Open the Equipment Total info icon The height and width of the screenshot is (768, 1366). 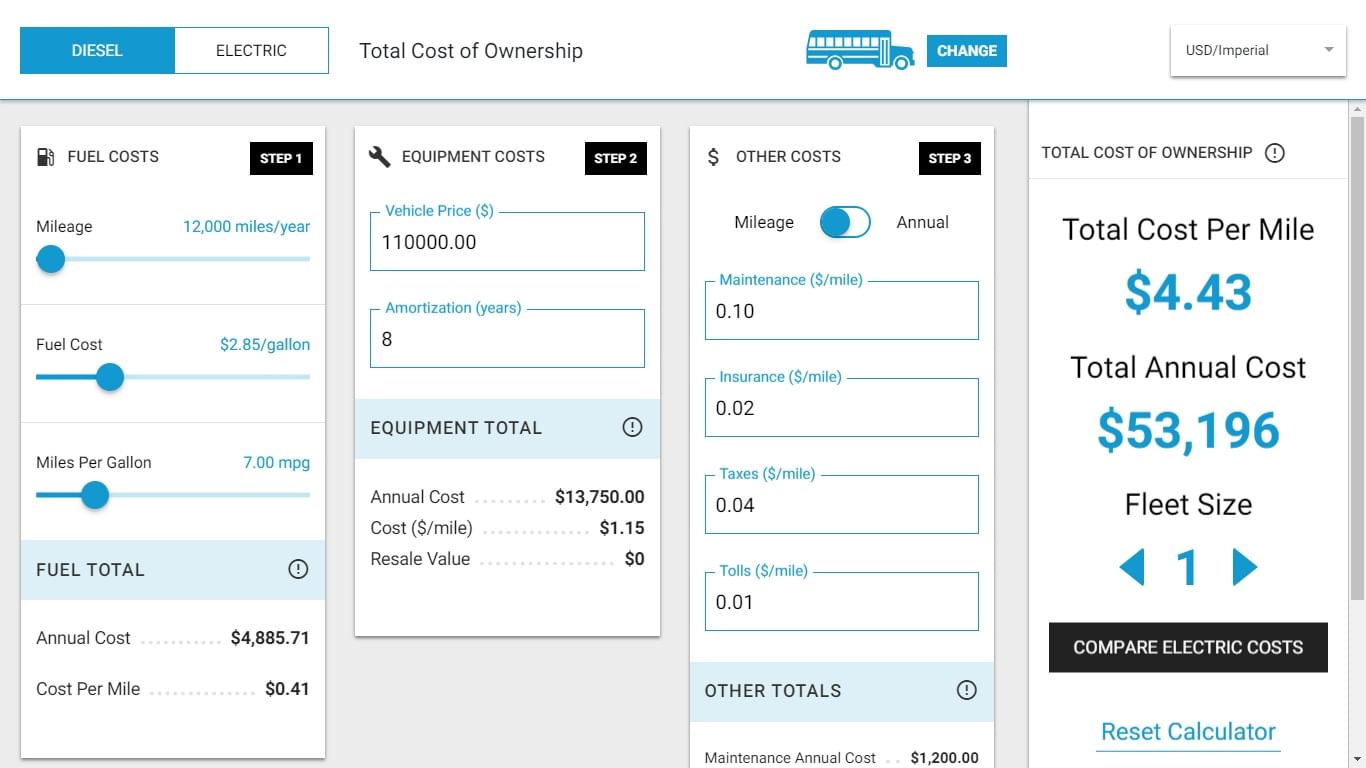(632, 427)
